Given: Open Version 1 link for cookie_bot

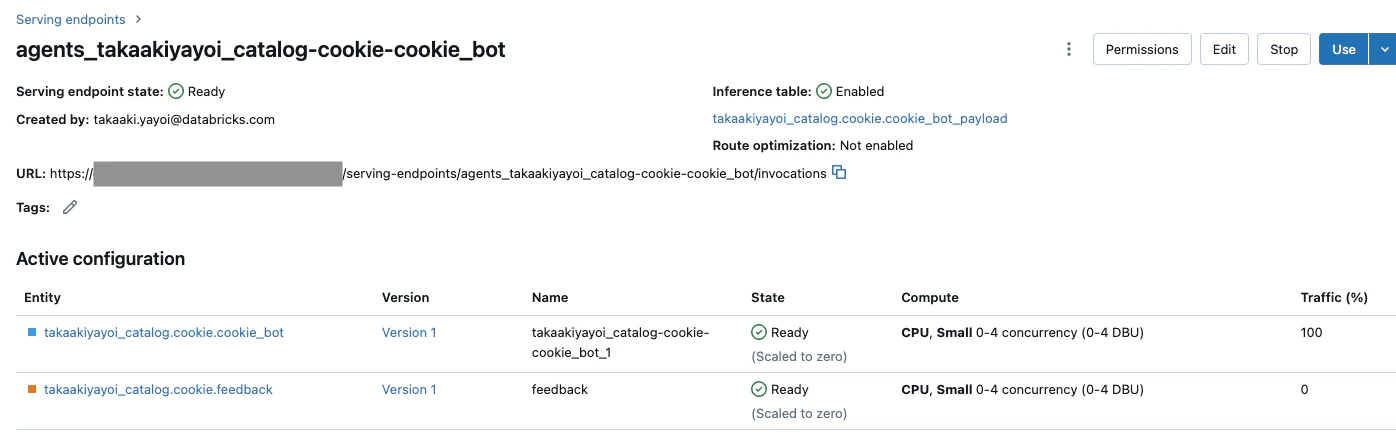Looking at the screenshot, I should (409, 332).
